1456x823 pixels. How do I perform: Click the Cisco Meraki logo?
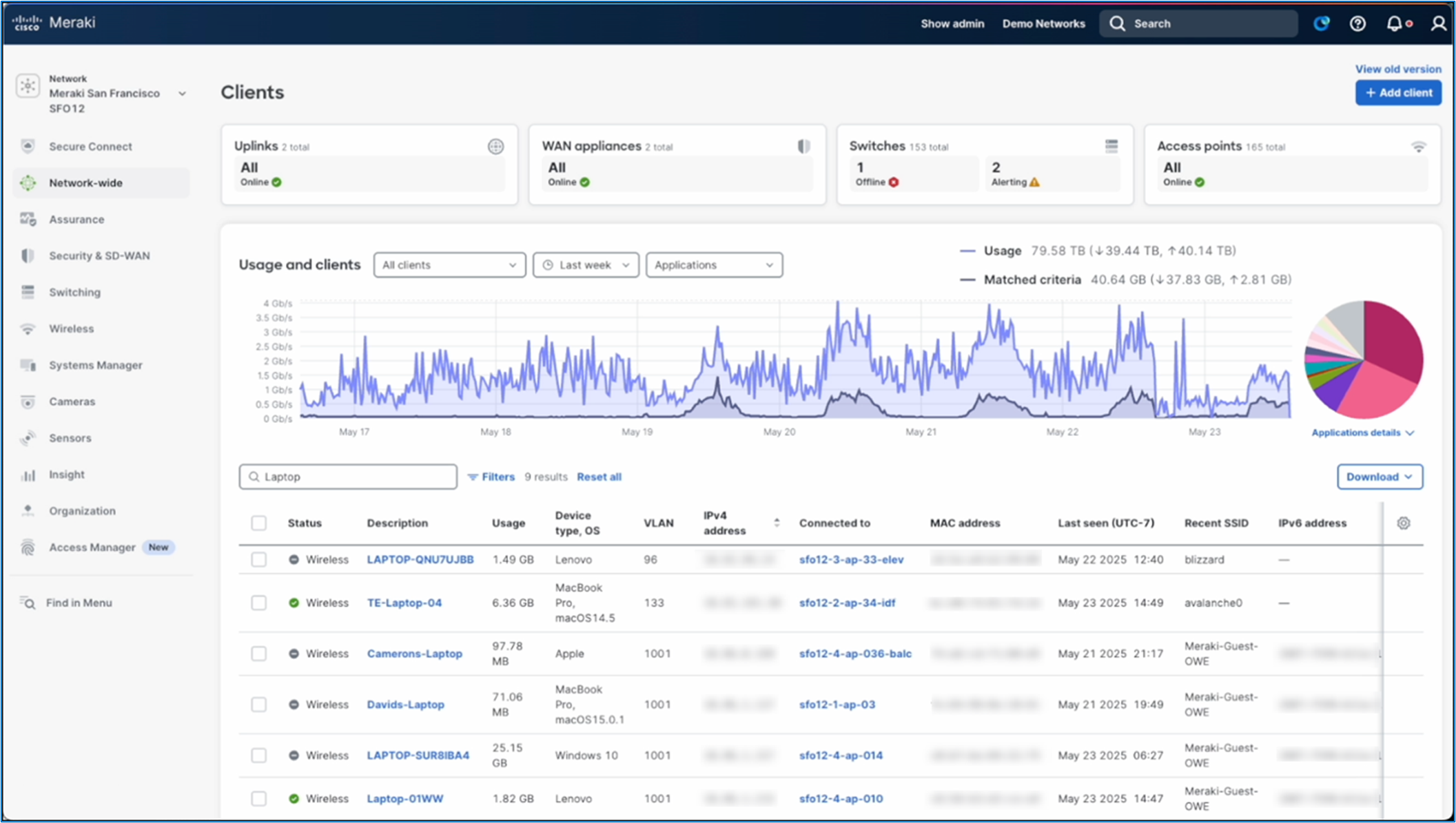point(54,23)
